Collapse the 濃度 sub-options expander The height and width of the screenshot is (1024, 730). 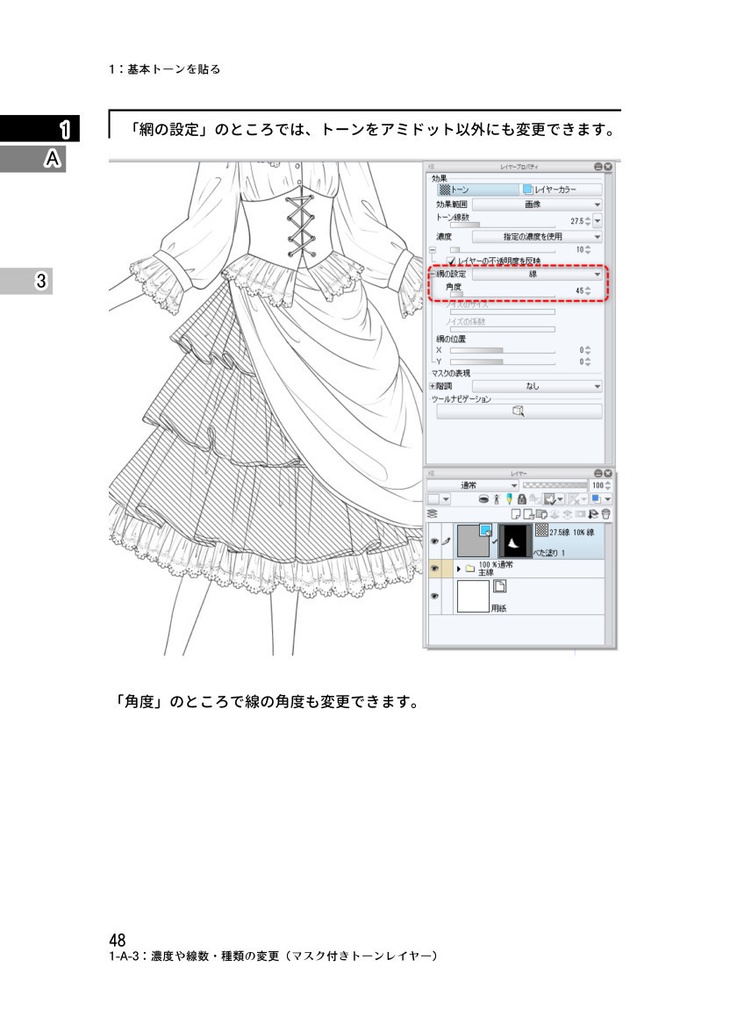432,250
